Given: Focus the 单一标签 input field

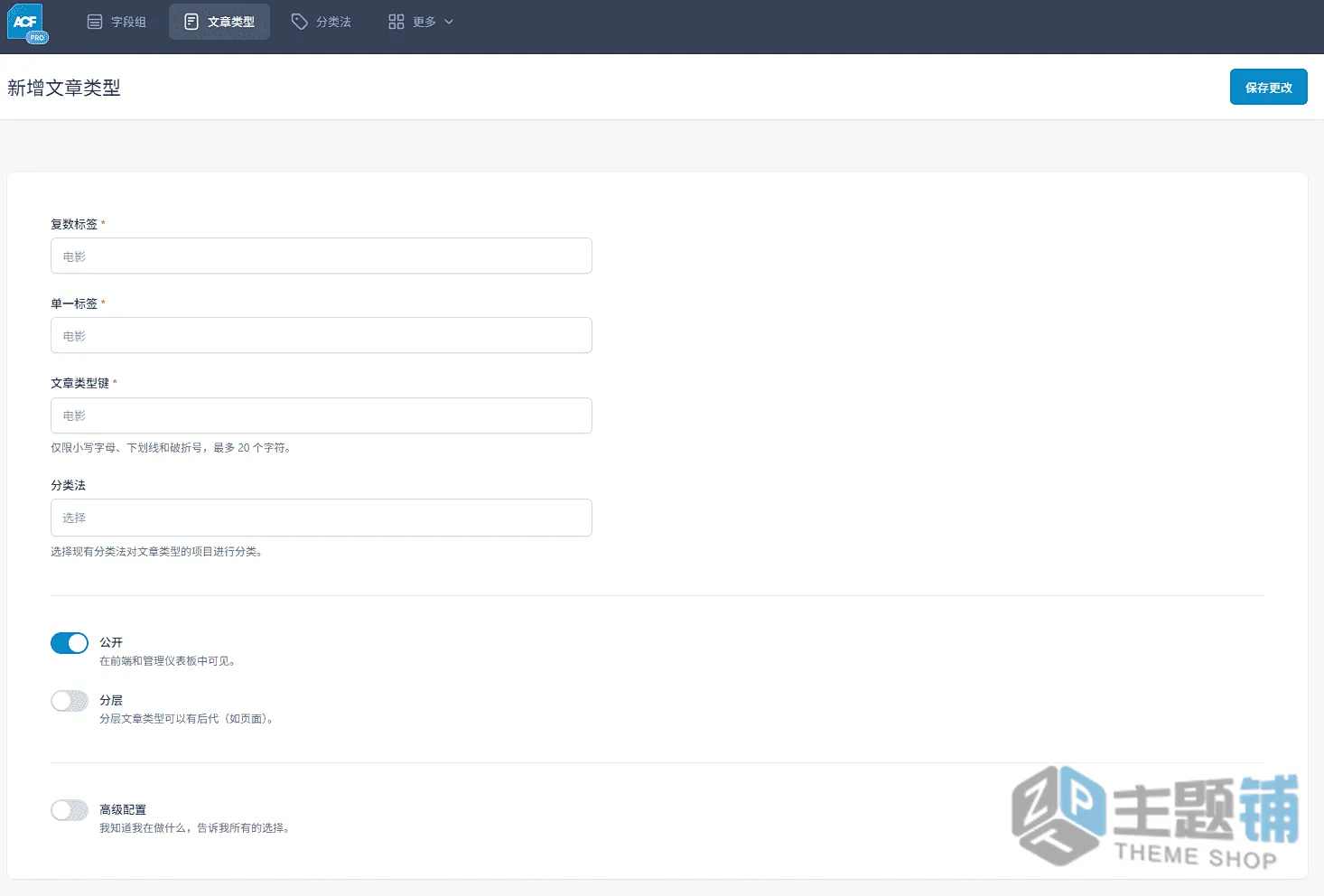Looking at the screenshot, I should [322, 335].
